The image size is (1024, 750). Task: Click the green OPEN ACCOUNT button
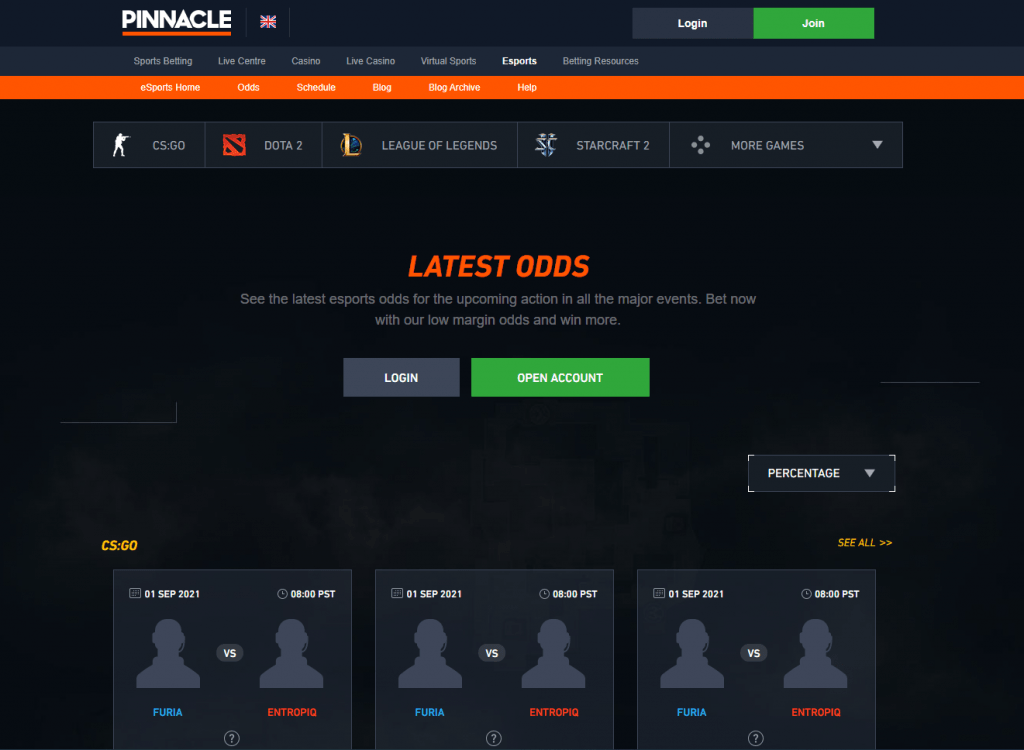tap(560, 377)
